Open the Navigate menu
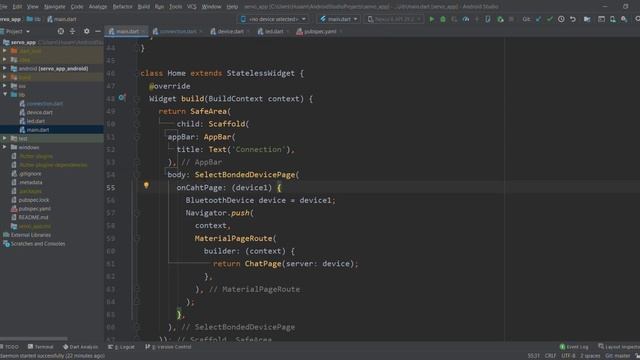 pos(55,7)
